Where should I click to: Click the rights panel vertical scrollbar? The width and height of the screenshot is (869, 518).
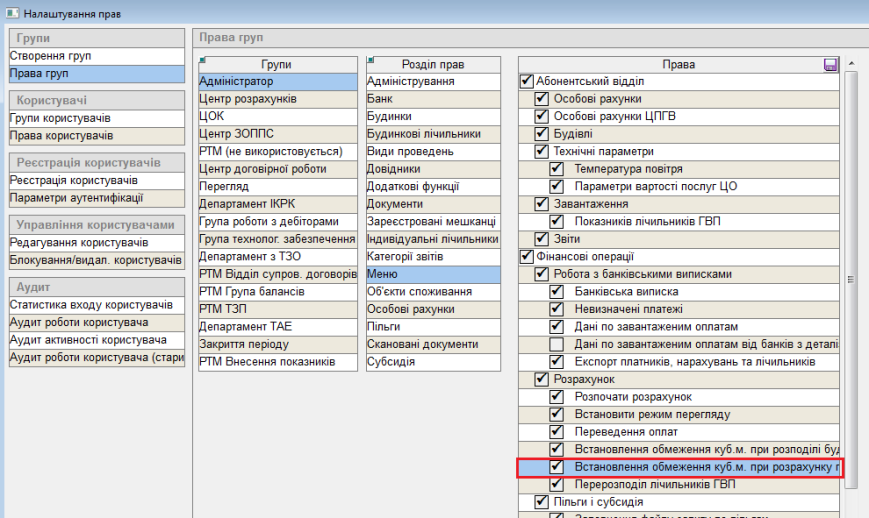(849, 280)
